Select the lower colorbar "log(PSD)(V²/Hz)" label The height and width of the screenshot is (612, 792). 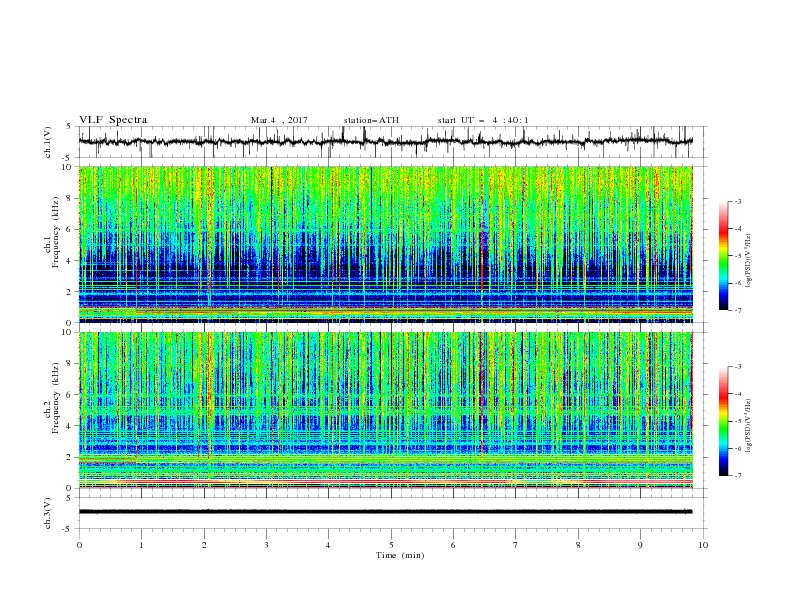click(749, 426)
